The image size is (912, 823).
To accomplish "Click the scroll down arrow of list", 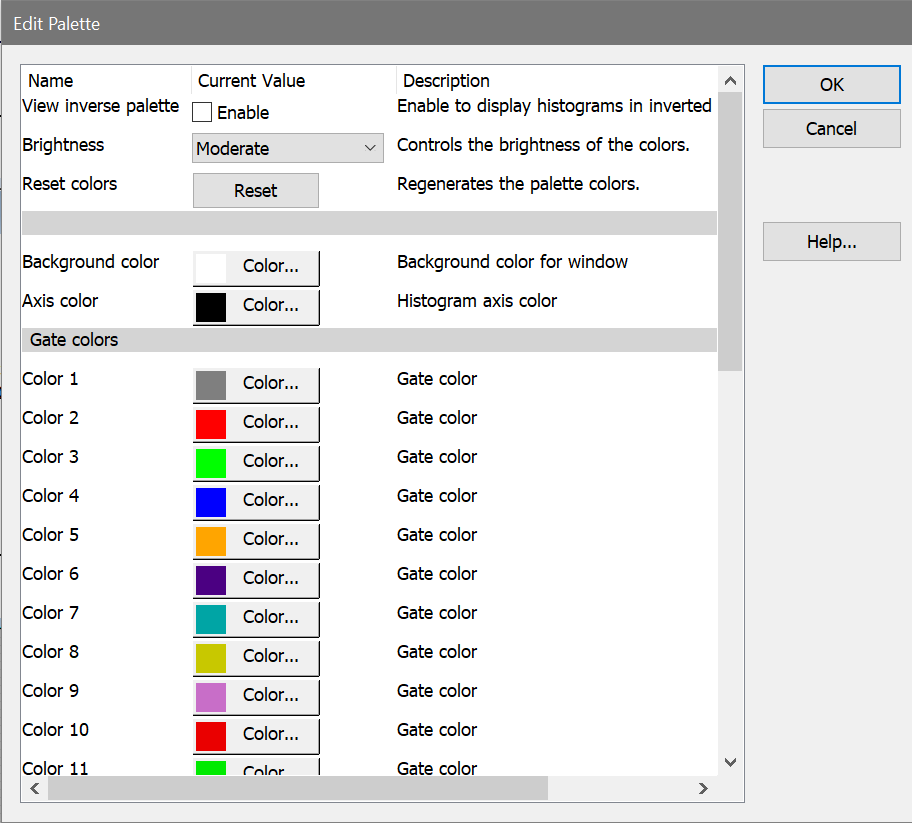I will 730,763.
